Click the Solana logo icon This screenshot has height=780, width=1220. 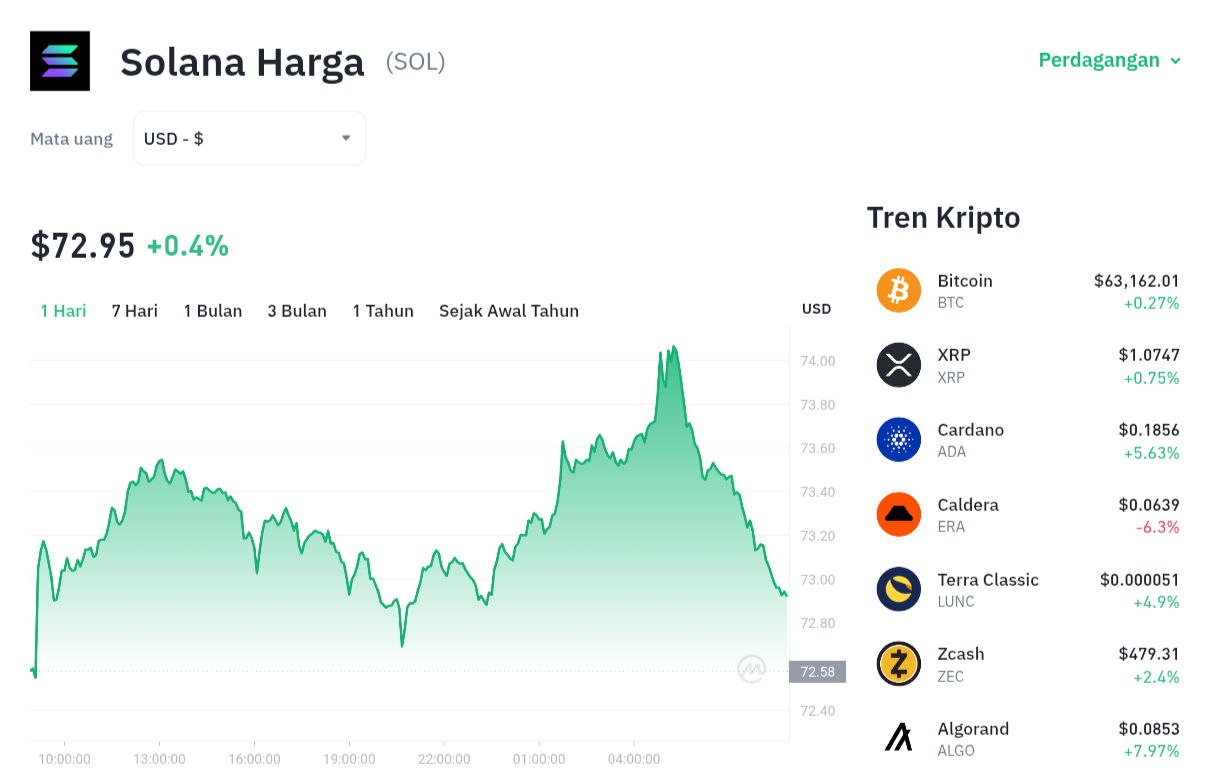[60, 61]
